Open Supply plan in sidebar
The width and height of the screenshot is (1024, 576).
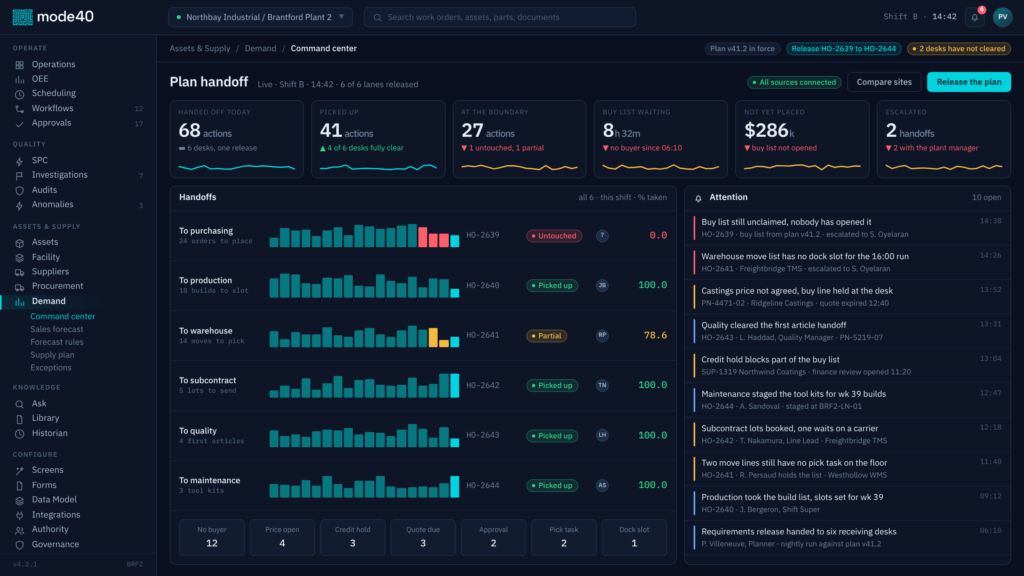coord(52,355)
